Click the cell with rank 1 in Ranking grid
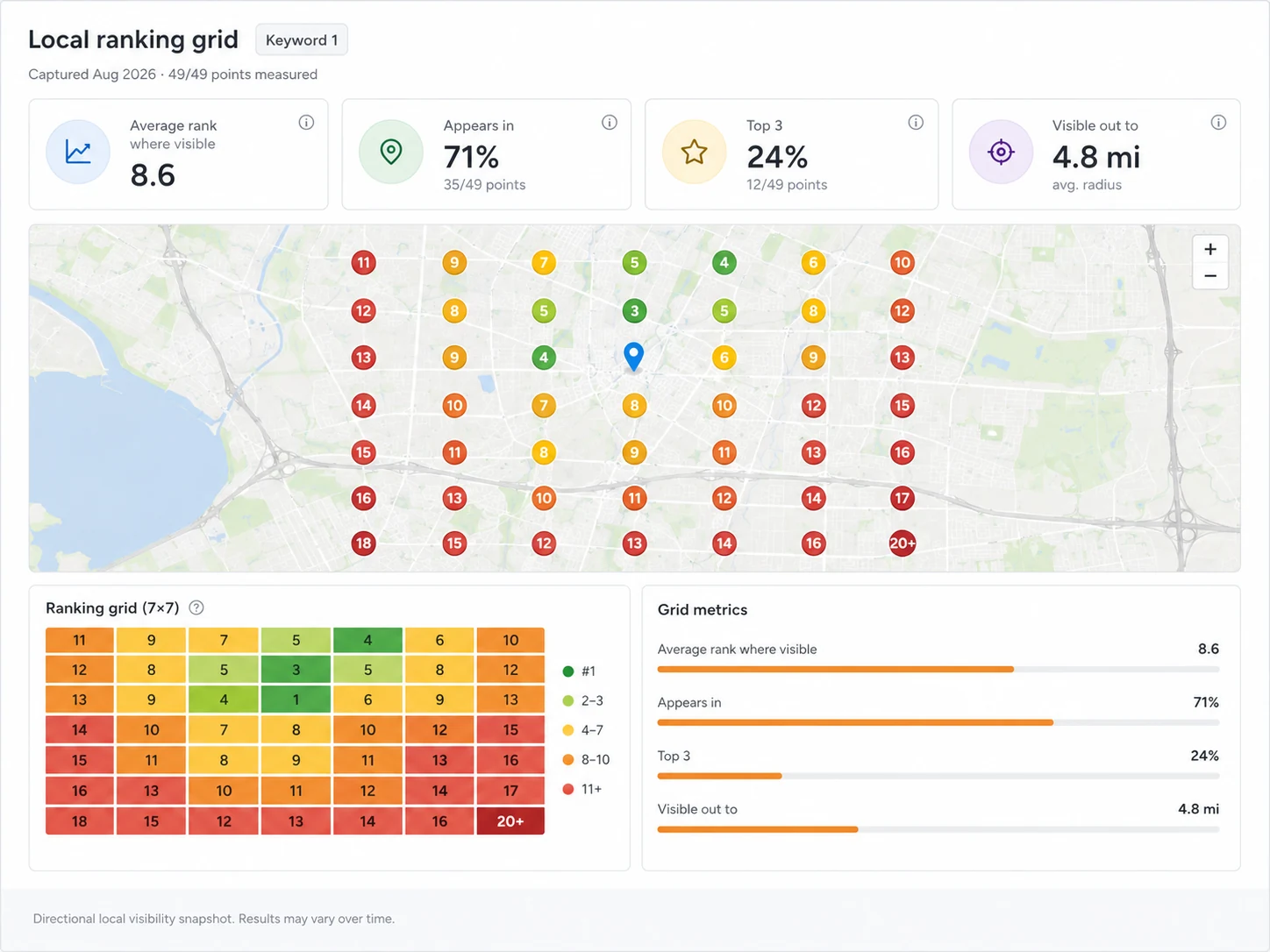 pos(296,700)
